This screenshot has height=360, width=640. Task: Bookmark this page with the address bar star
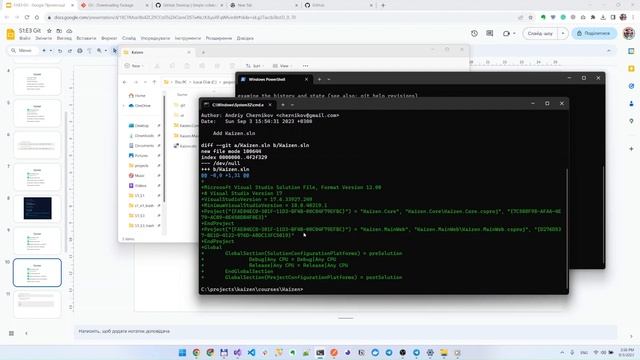[x=530, y=18]
